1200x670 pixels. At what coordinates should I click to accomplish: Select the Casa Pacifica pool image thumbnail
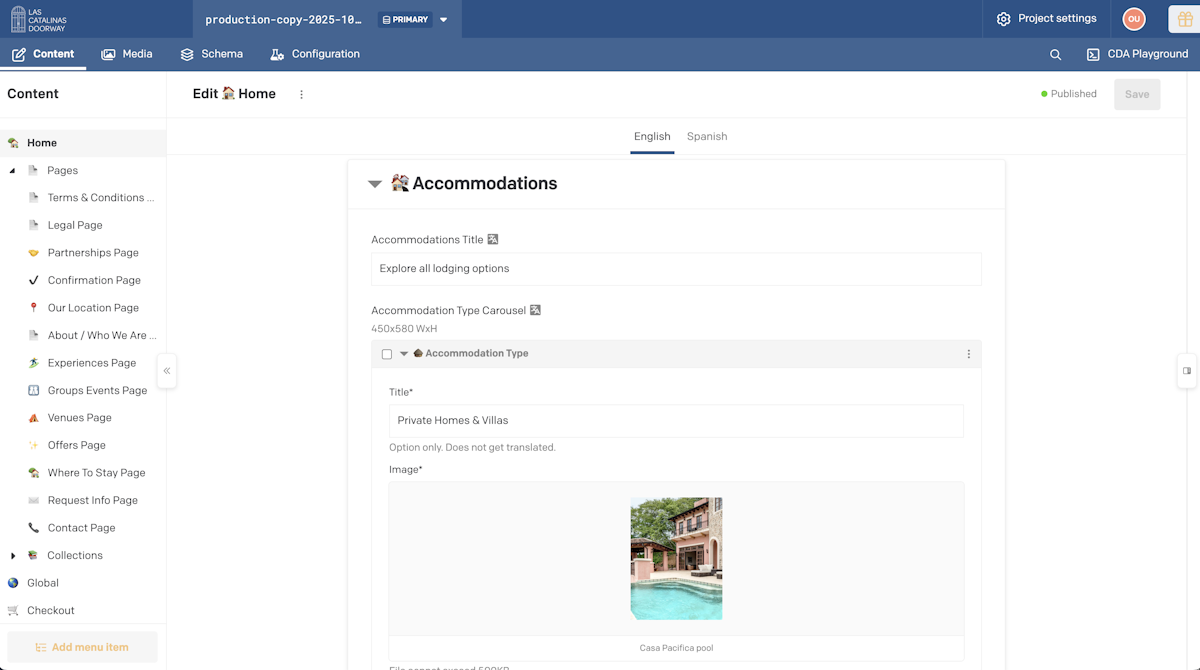(x=676, y=558)
